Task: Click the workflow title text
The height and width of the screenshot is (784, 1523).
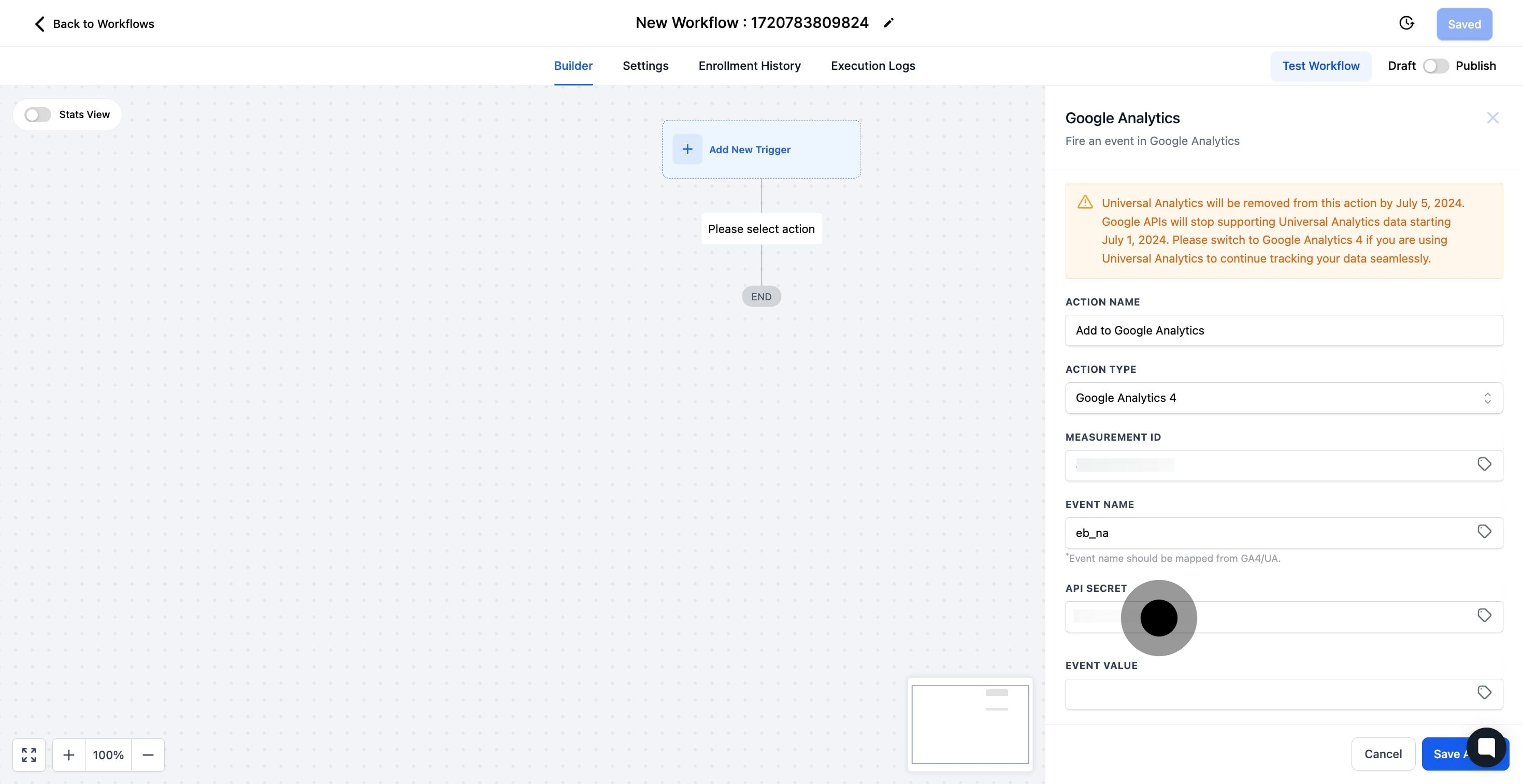Action: [752, 22]
